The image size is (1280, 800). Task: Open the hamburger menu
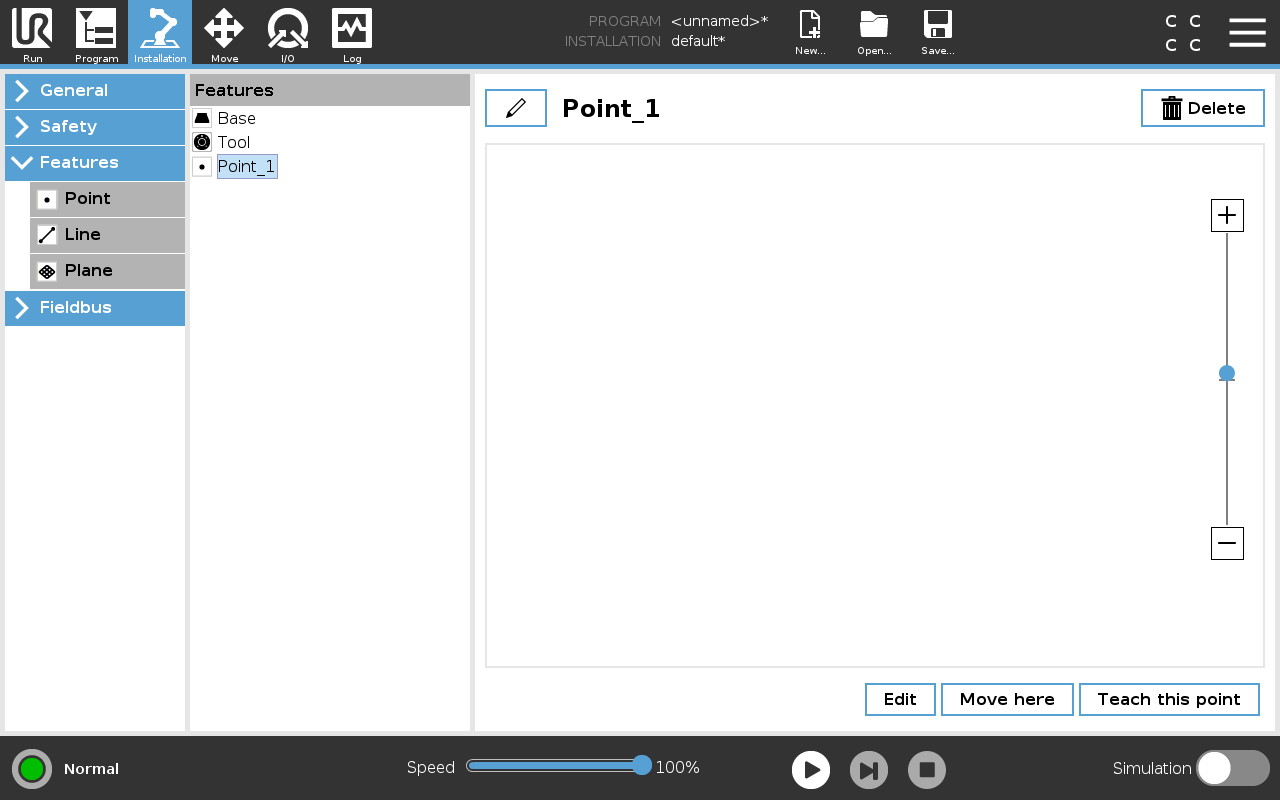point(1247,32)
